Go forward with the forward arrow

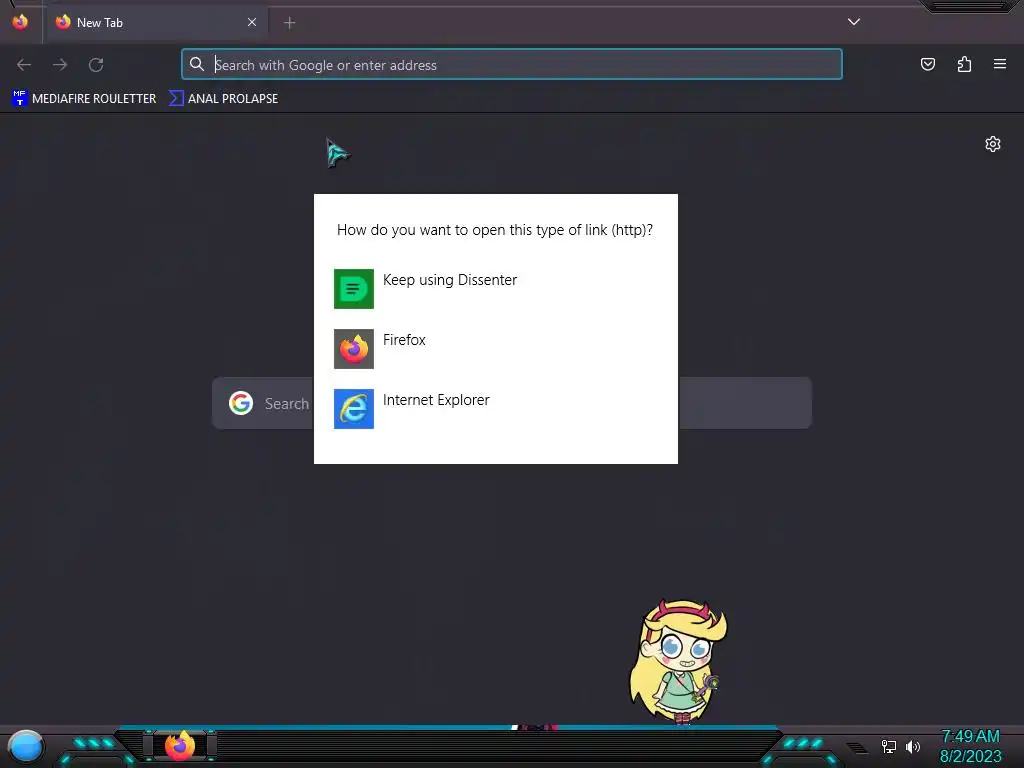60,65
